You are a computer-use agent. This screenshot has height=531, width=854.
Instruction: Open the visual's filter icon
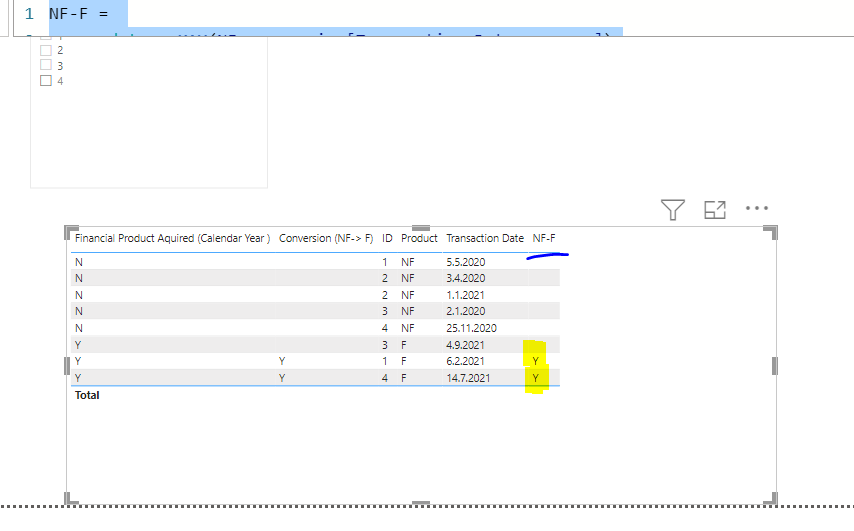pyautogui.click(x=673, y=210)
